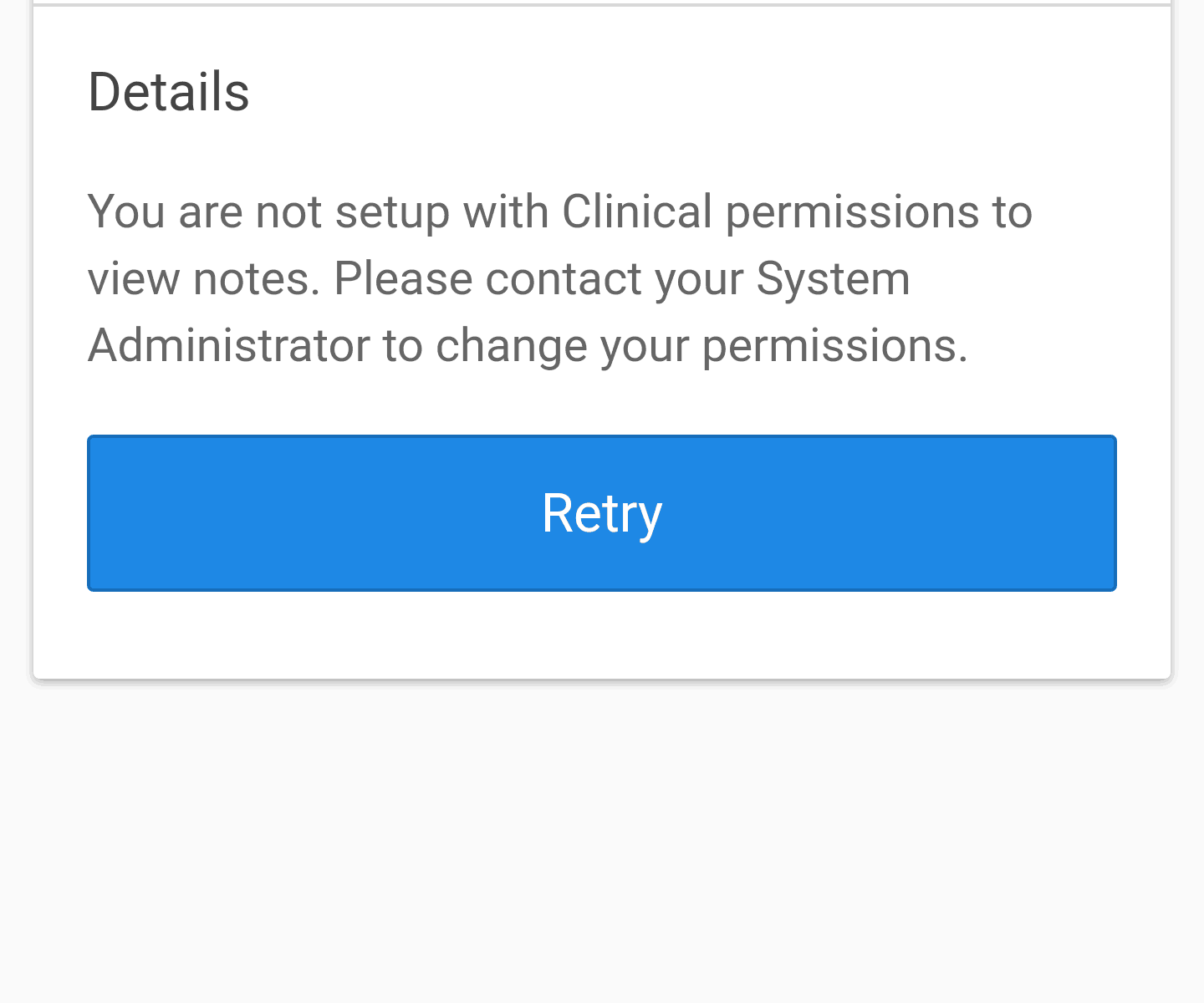Click the Details heading
The height and width of the screenshot is (1003, 1204).
click(x=168, y=92)
